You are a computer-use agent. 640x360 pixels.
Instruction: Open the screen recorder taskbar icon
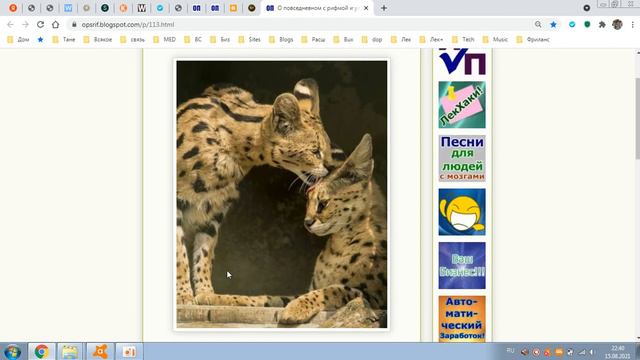point(129,351)
